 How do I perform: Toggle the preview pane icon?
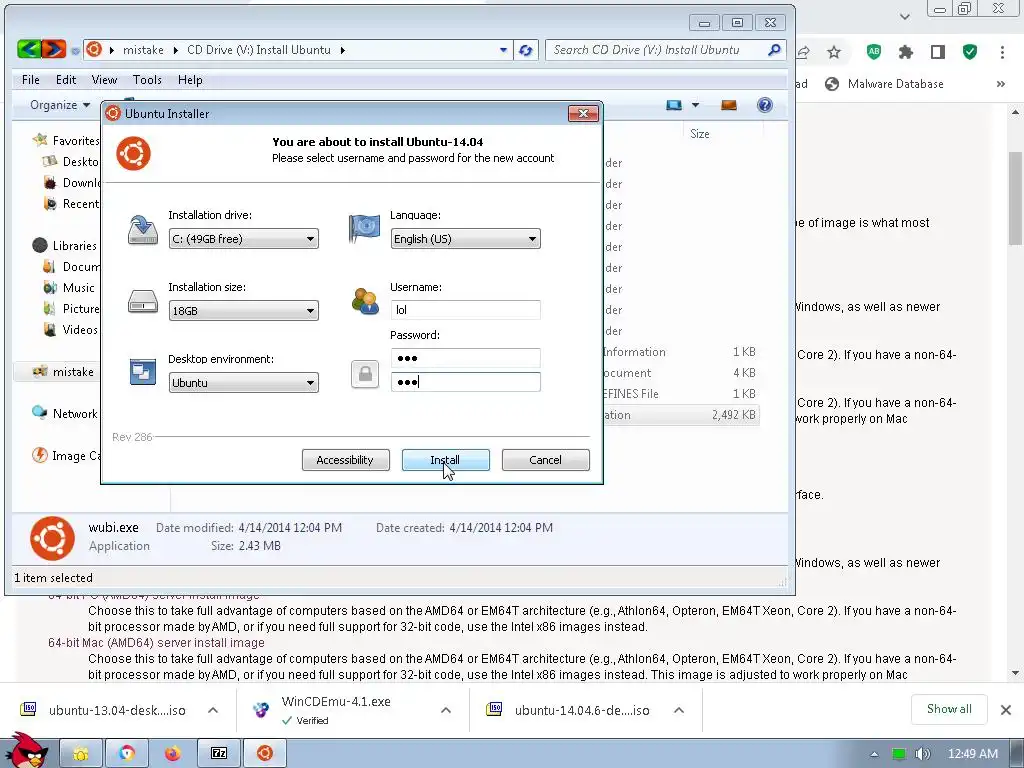[729, 105]
